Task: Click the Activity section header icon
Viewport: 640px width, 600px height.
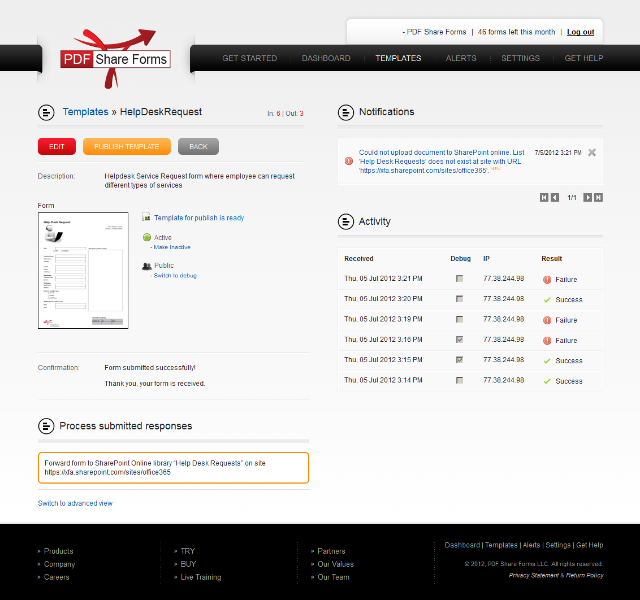Action: 346,222
